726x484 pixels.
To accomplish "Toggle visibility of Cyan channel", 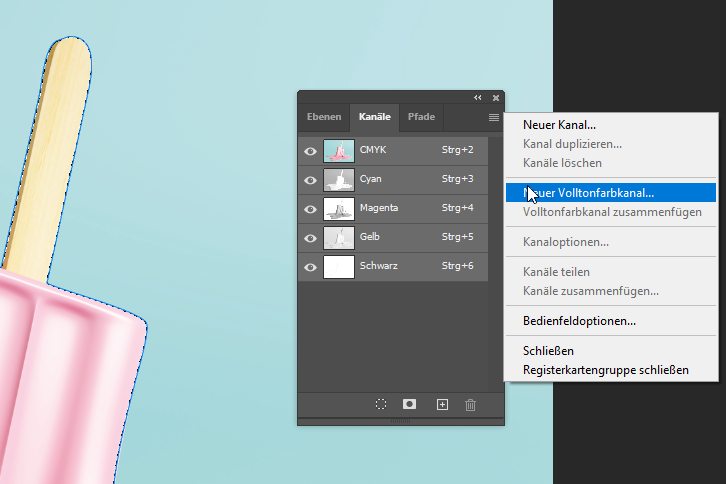I will (x=310, y=180).
